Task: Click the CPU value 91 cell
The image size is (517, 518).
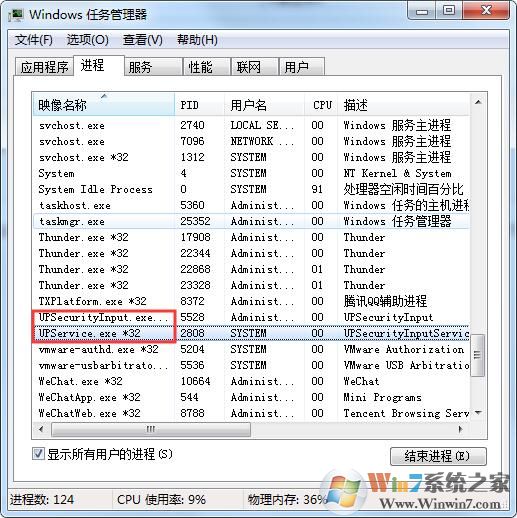Action: click(317, 189)
